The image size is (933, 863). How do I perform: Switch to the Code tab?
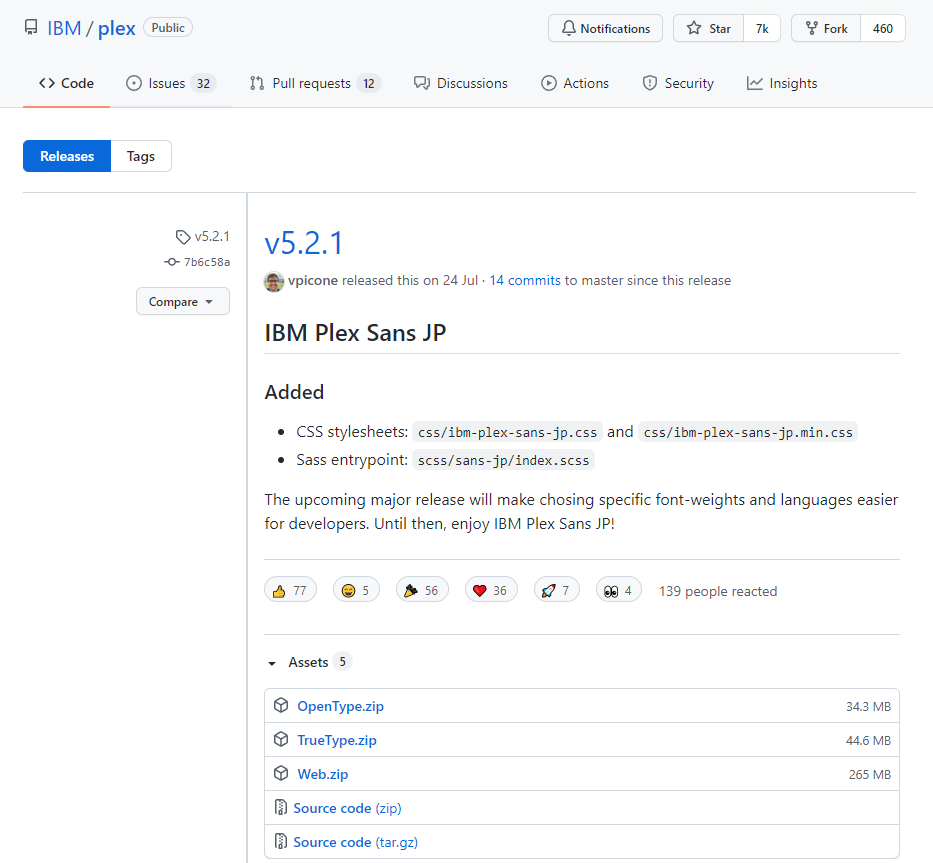(66, 83)
